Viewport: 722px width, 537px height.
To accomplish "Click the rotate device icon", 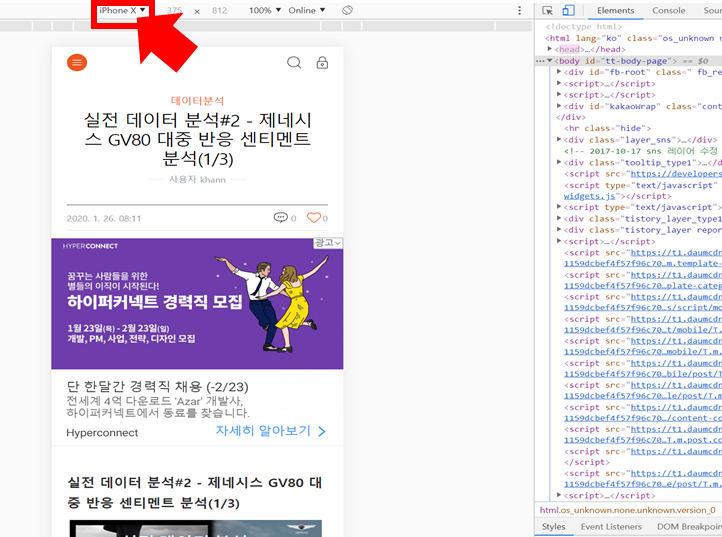I will 348,10.
